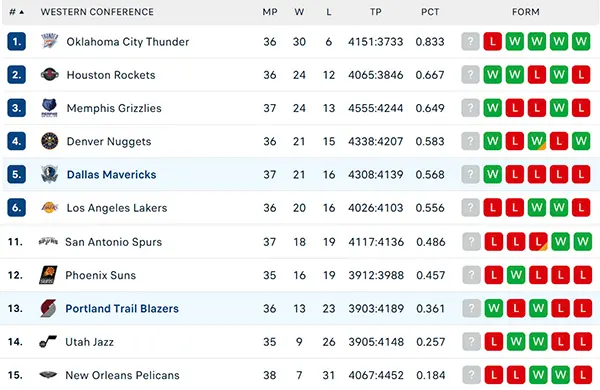600x390 pixels.
Task: Click the Utah Jazz note logo
Action: [x=48, y=341]
